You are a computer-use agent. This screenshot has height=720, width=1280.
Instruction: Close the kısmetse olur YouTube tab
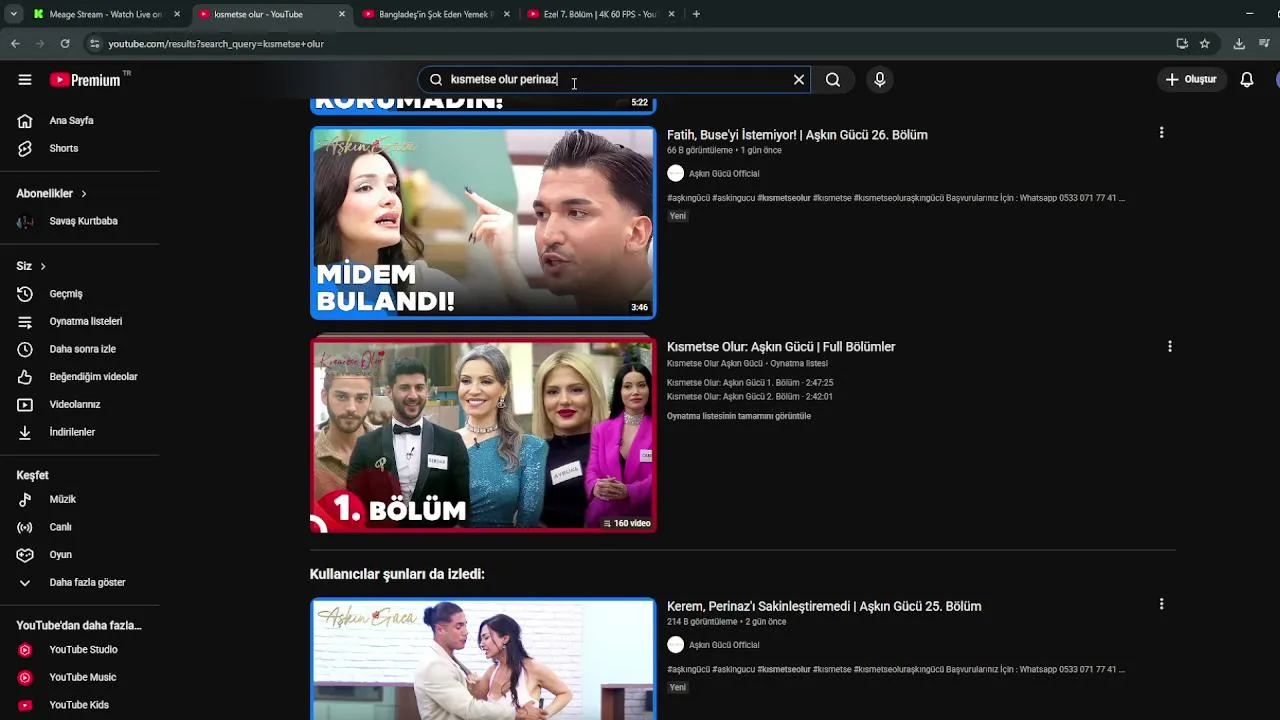(342, 14)
